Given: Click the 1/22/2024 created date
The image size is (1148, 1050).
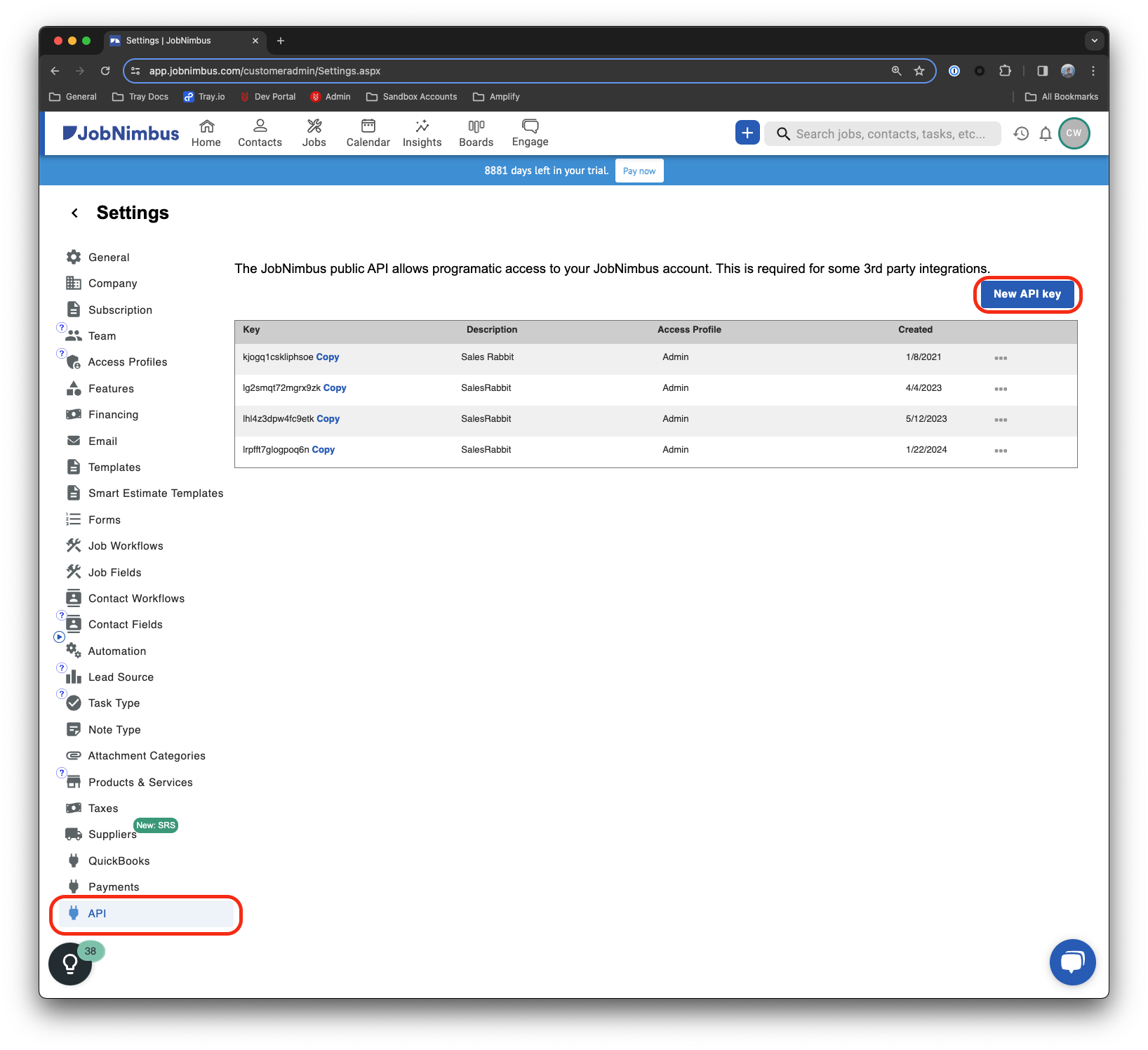Looking at the screenshot, I should coord(926,450).
